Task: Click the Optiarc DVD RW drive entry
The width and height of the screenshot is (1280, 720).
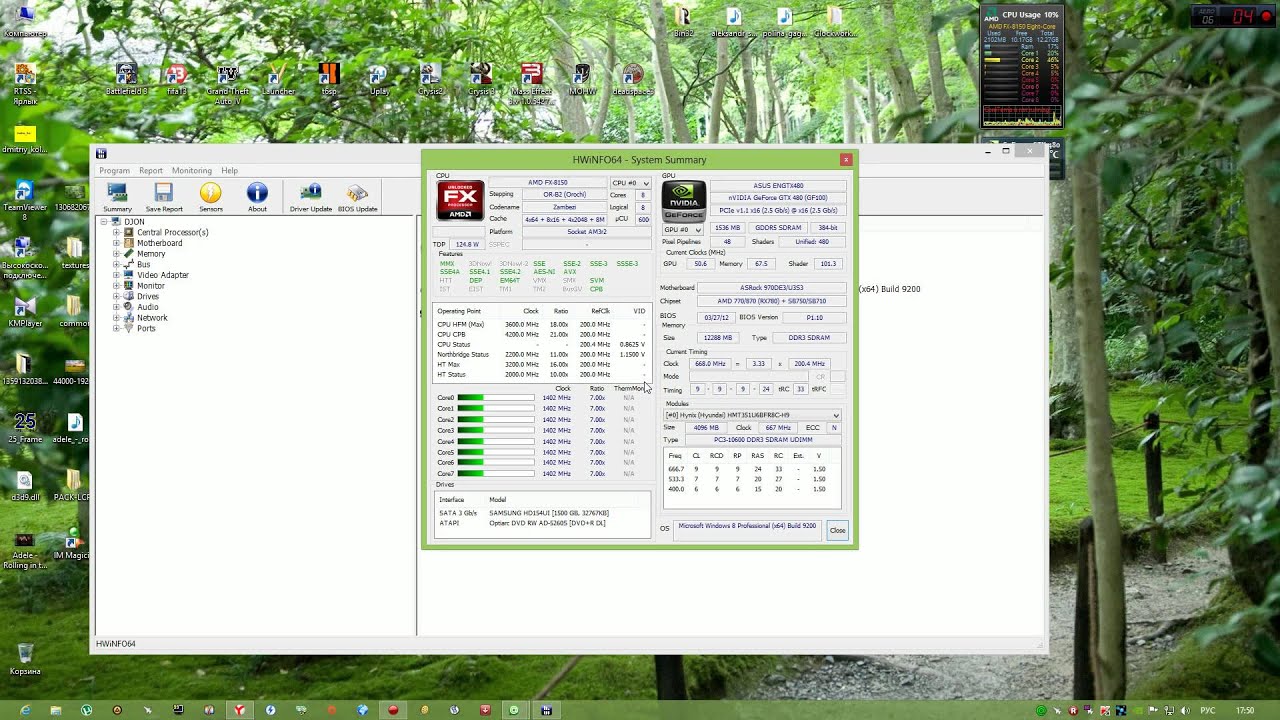Action: 547,523
